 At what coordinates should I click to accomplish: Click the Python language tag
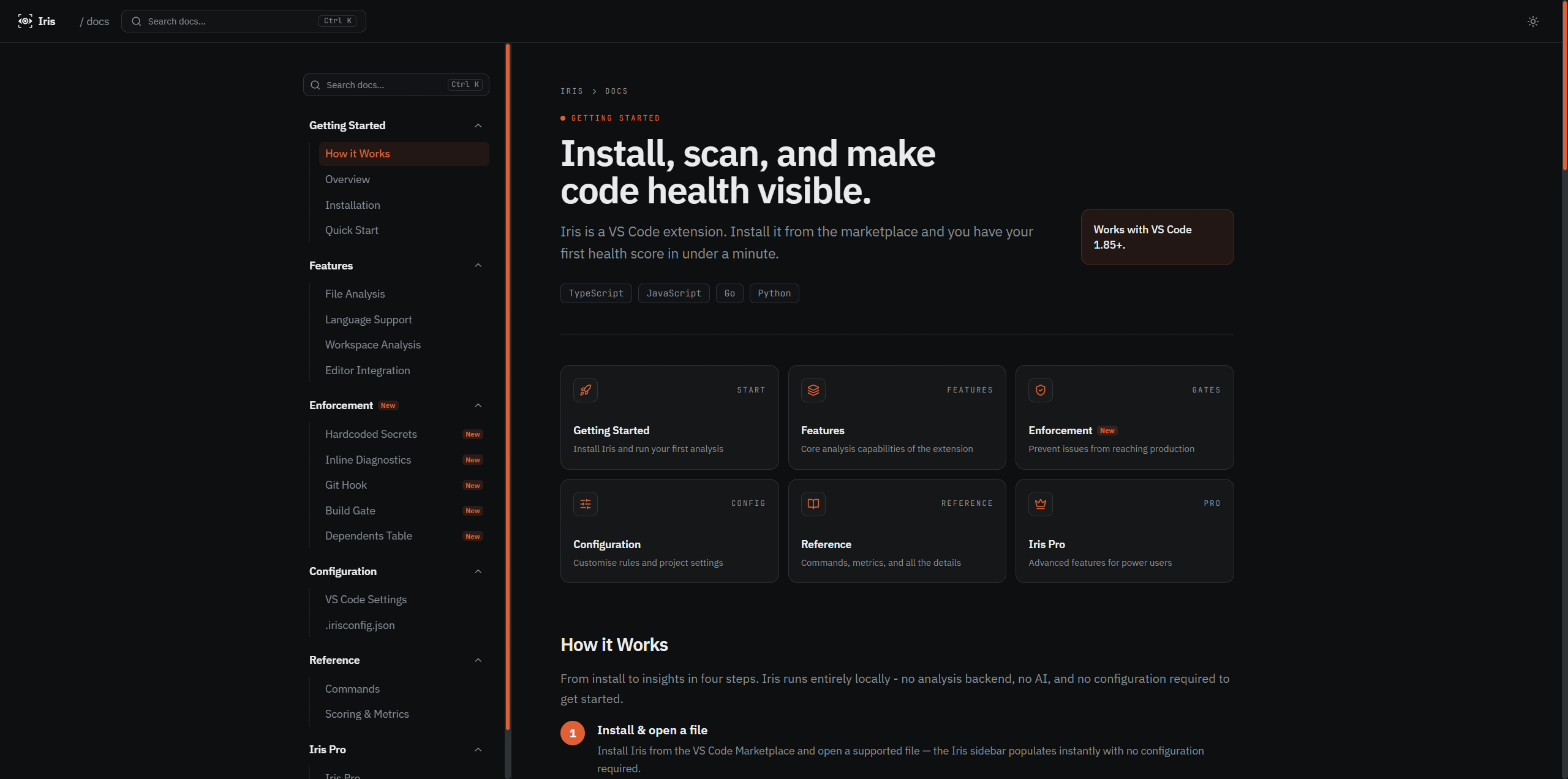click(x=774, y=293)
